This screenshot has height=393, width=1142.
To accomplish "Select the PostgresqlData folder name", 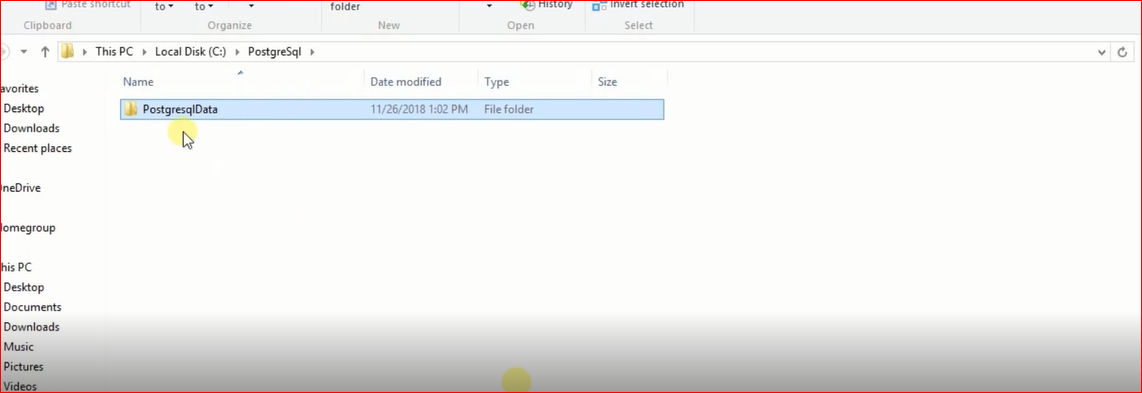I will point(180,110).
